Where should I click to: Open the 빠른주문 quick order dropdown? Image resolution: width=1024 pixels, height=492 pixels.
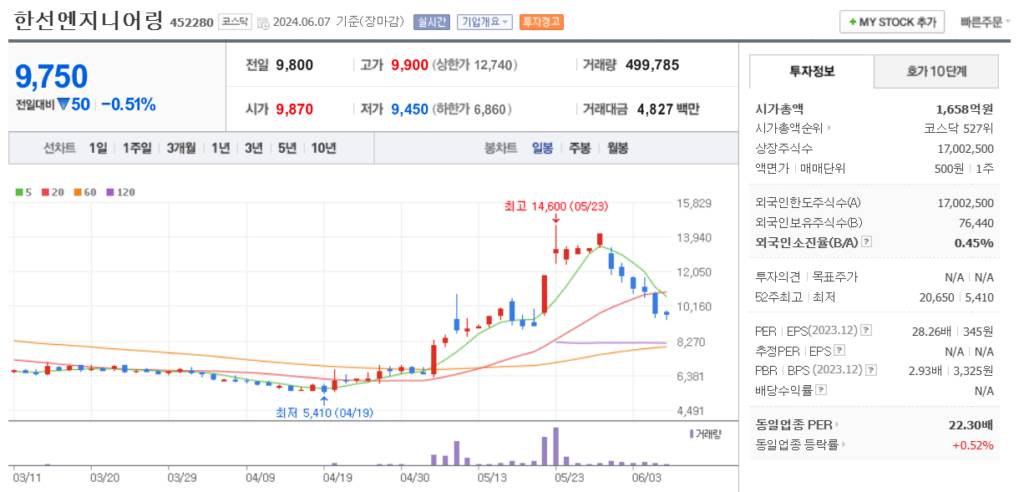(984, 22)
